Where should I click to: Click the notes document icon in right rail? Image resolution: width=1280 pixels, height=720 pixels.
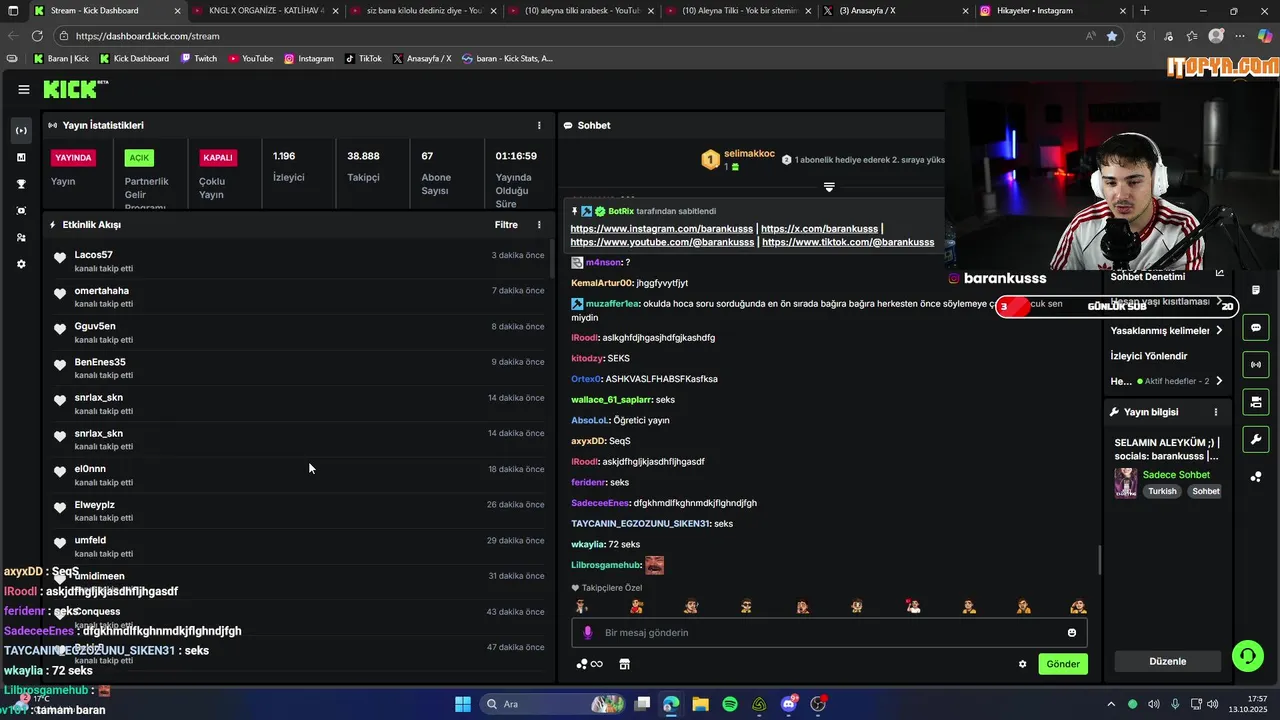coord(1255,290)
